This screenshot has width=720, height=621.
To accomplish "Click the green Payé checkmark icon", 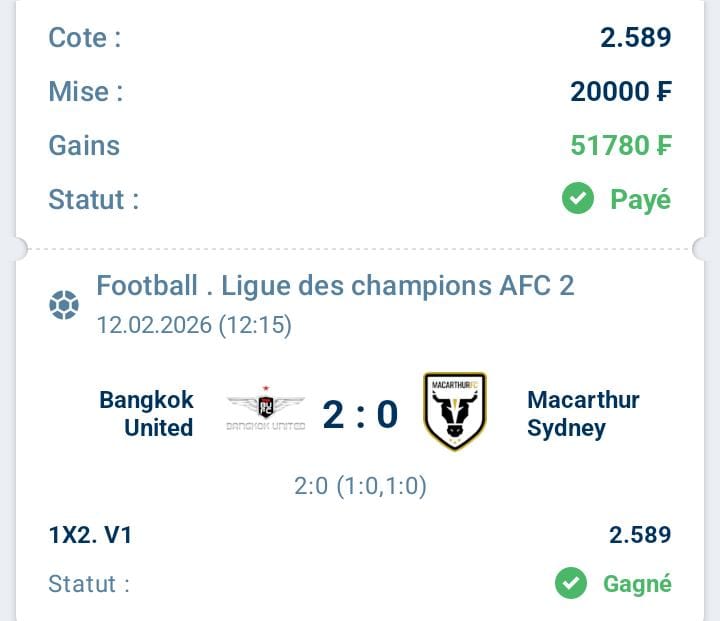I will click(x=577, y=199).
